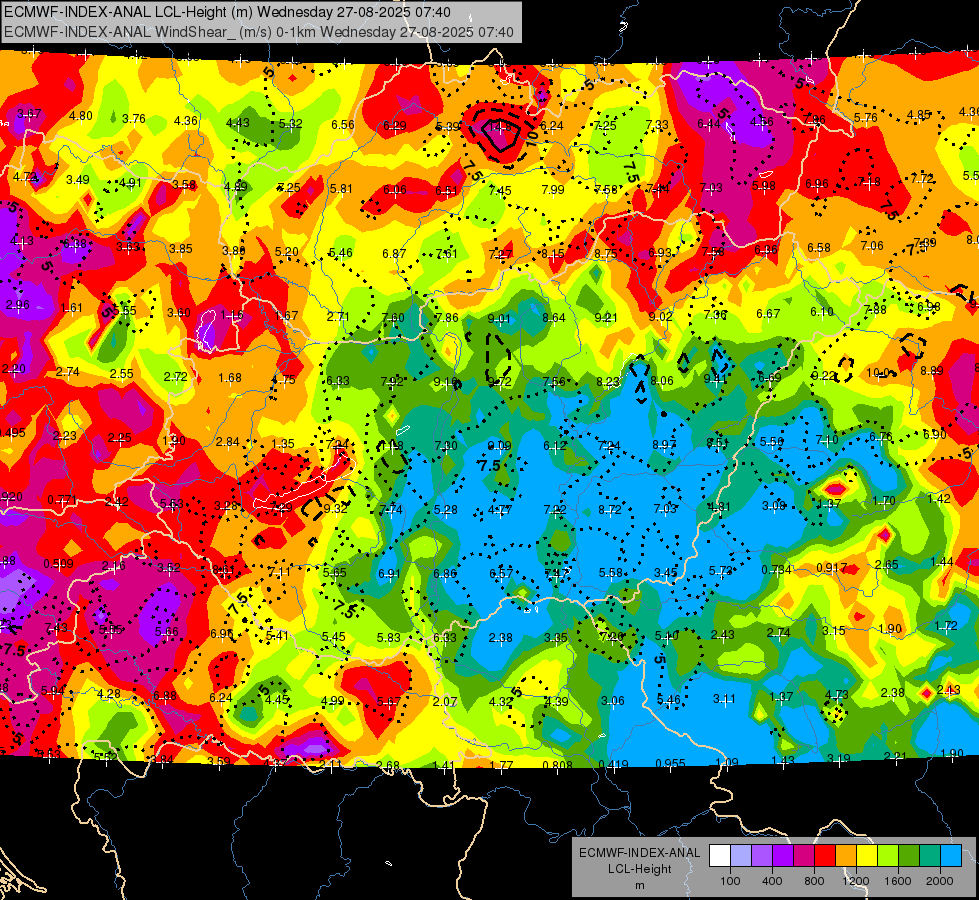Image resolution: width=979 pixels, height=900 pixels.
Task: Click the grid point value '4.28'
Action: pyautogui.click(x=109, y=694)
